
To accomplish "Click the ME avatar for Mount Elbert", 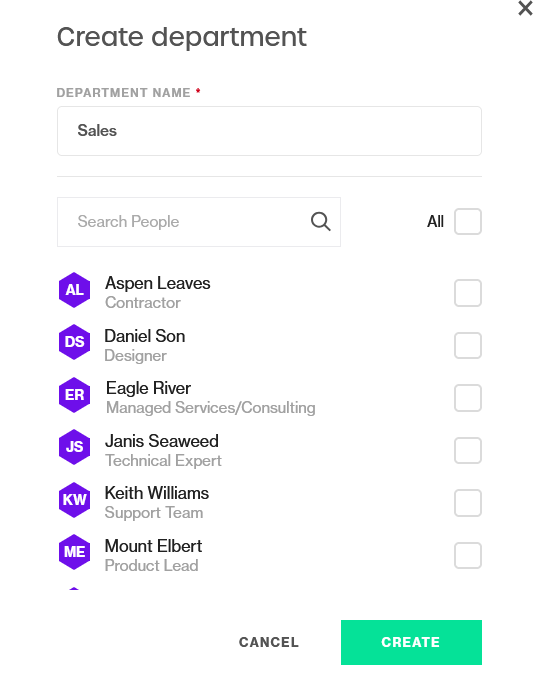I will tap(75, 552).
